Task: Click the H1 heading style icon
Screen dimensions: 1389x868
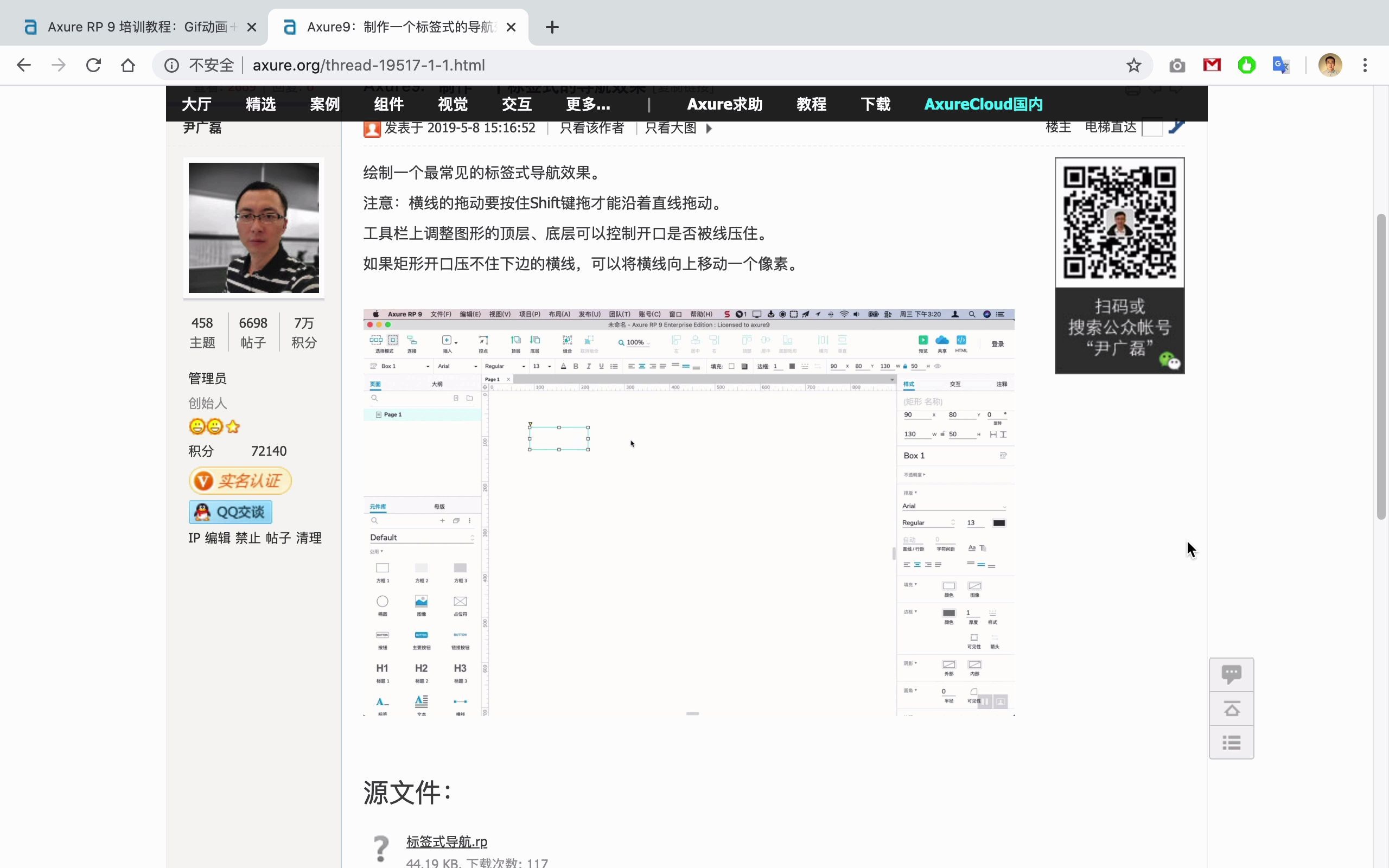Action: [382, 667]
